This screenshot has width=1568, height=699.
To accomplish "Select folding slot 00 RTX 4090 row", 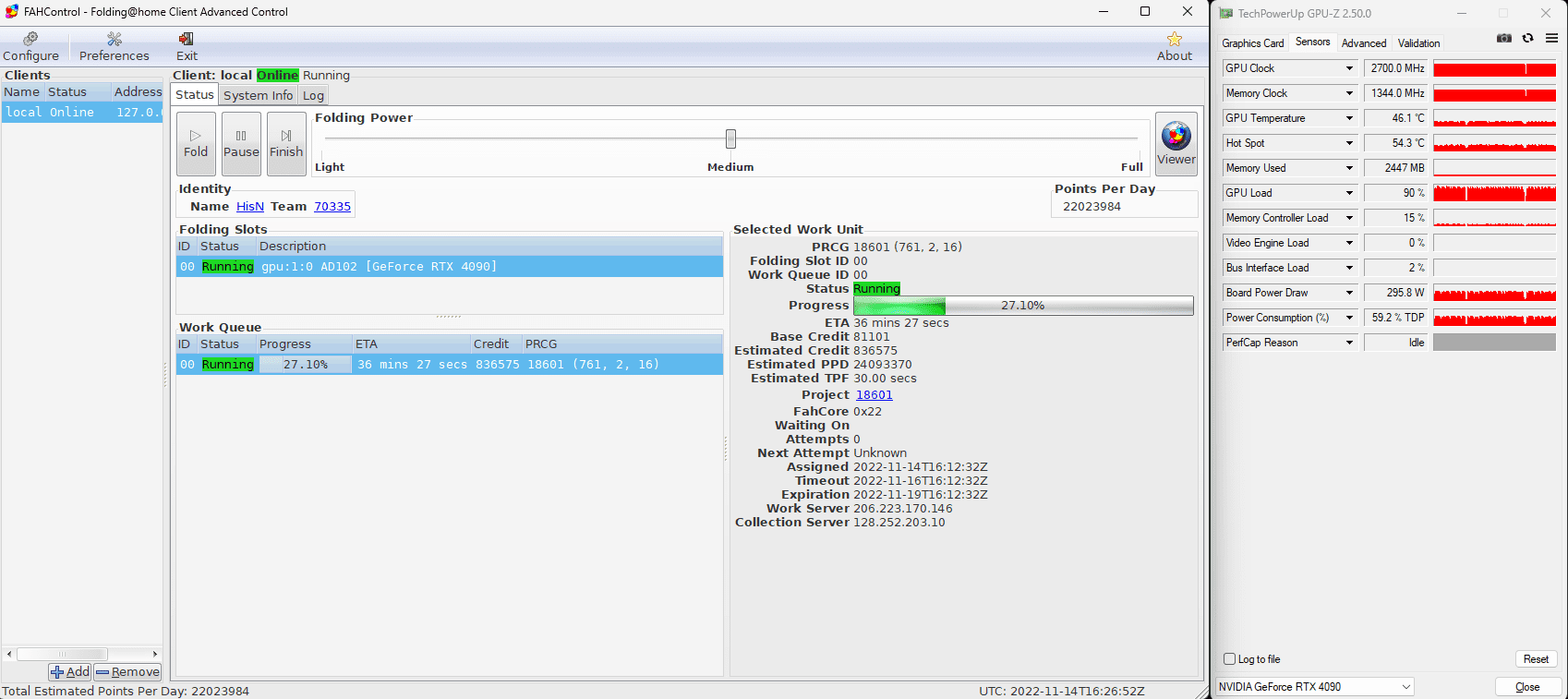I will [x=450, y=267].
